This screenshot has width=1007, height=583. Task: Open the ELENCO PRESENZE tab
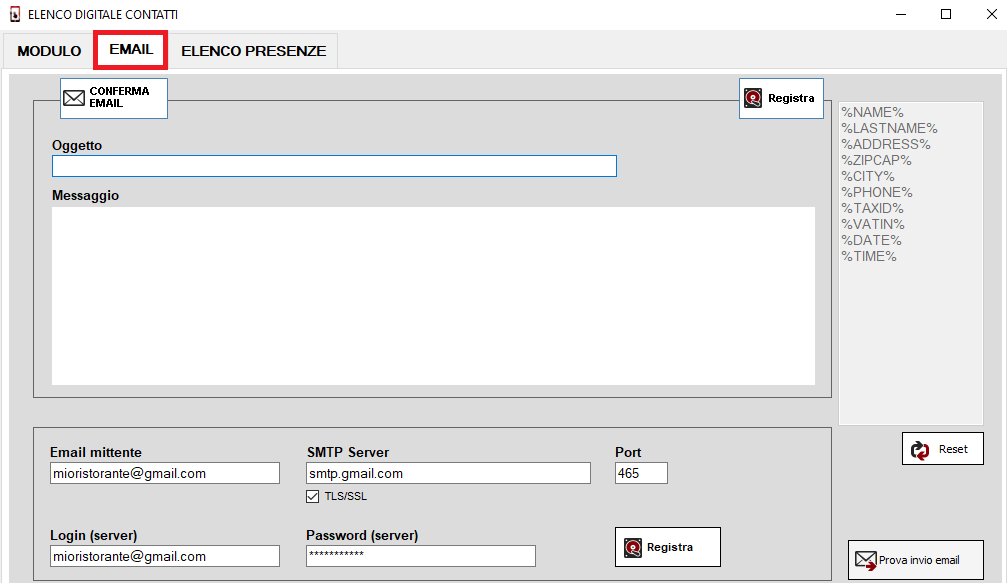coord(253,51)
